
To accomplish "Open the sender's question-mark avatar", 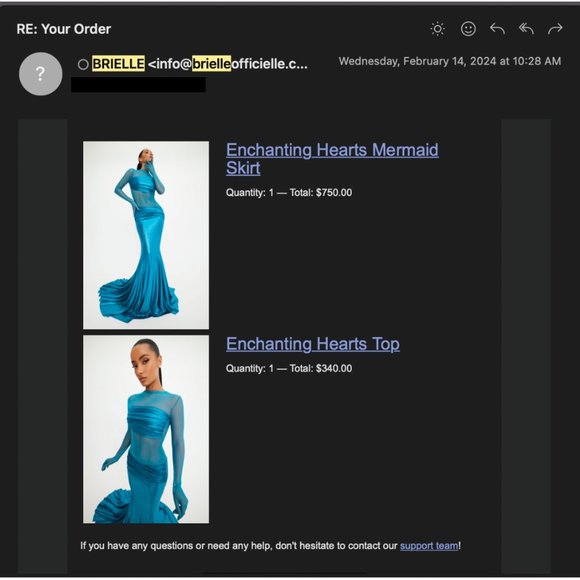I will tap(41, 74).
